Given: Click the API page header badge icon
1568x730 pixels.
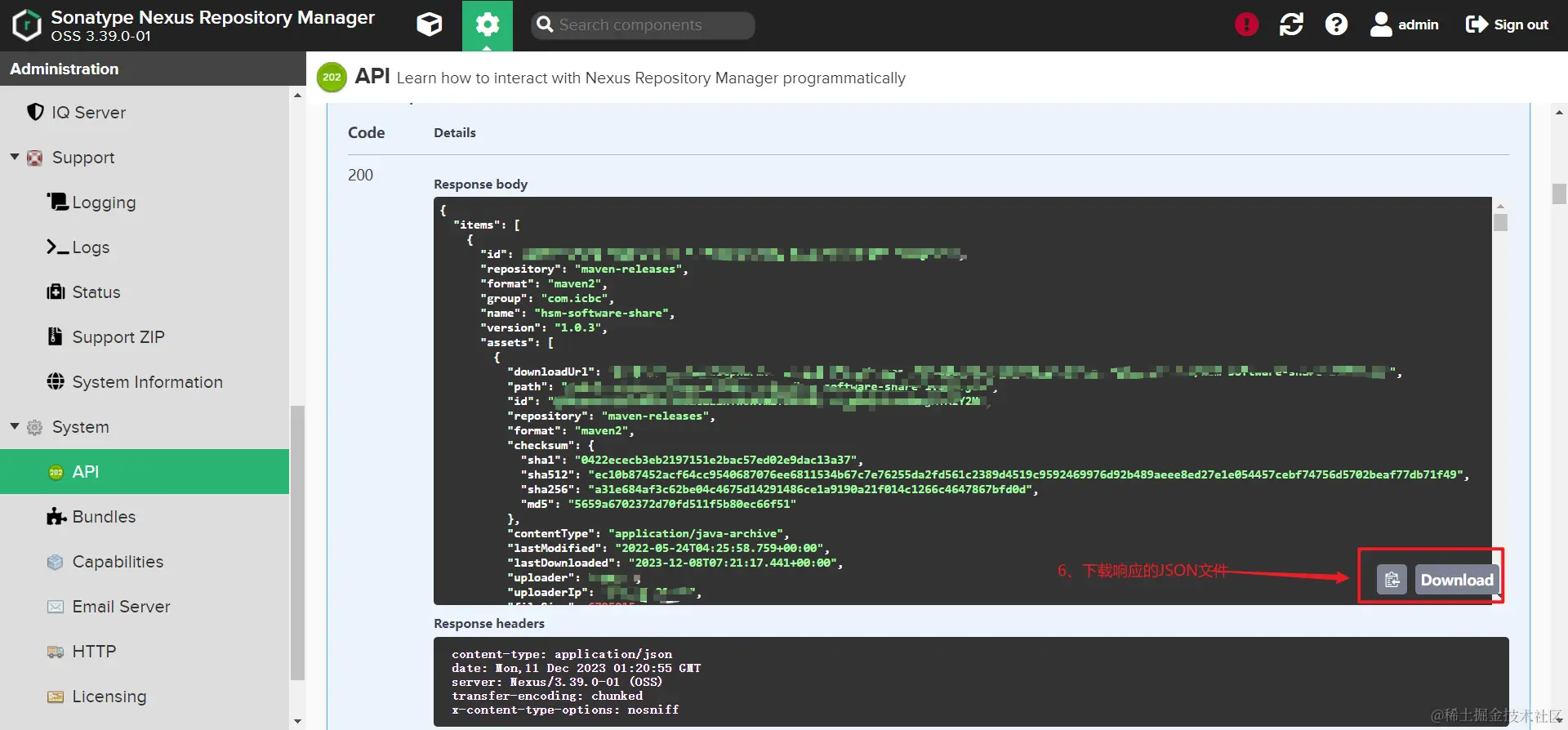Looking at the screenshot, I should pos(332,78).
